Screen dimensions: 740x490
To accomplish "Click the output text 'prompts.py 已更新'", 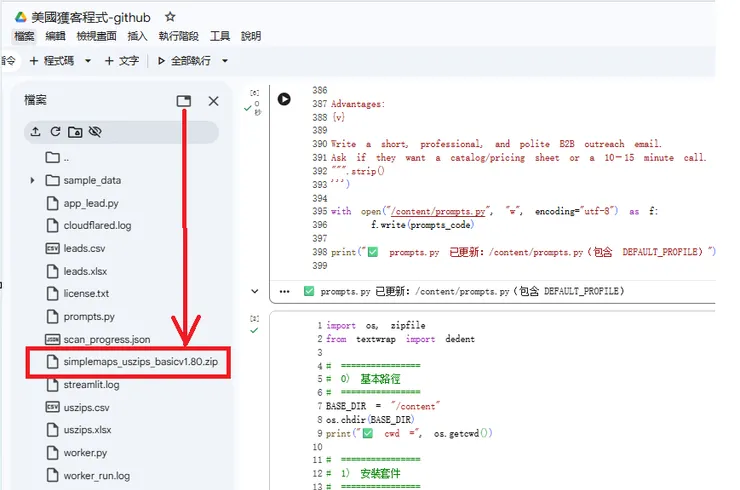I will [x=364, y=292].
